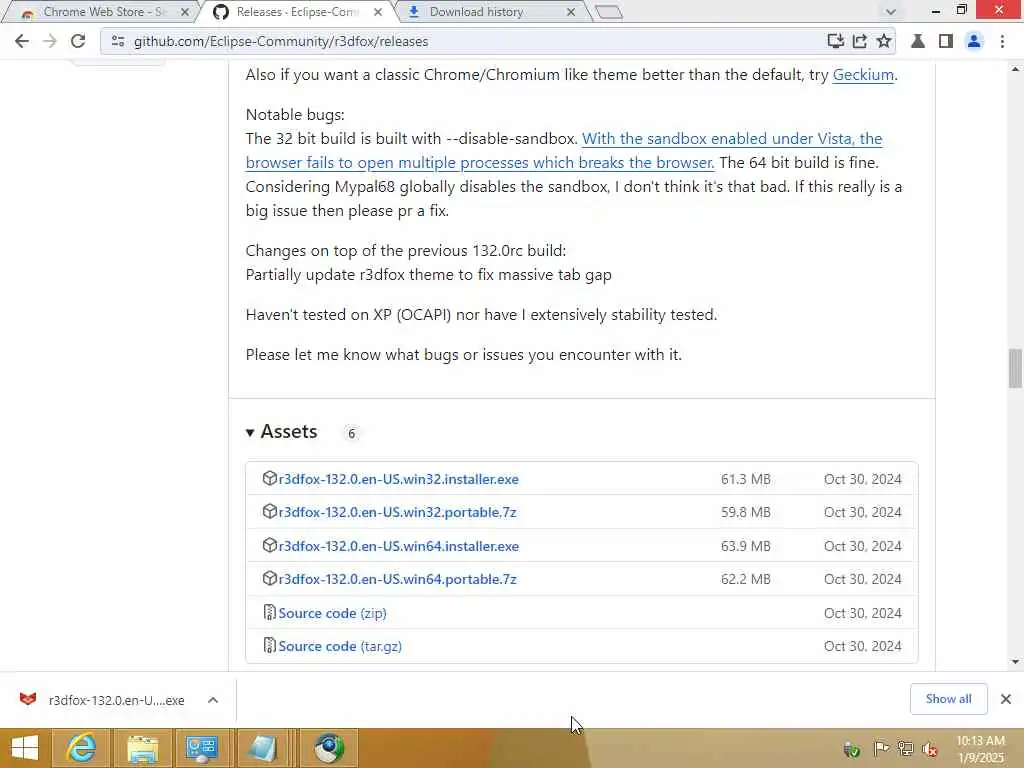Open notepad-like taskbar app icon
Screen dimensions: 1024x768
pyautogui.click(x=263, y=748)
